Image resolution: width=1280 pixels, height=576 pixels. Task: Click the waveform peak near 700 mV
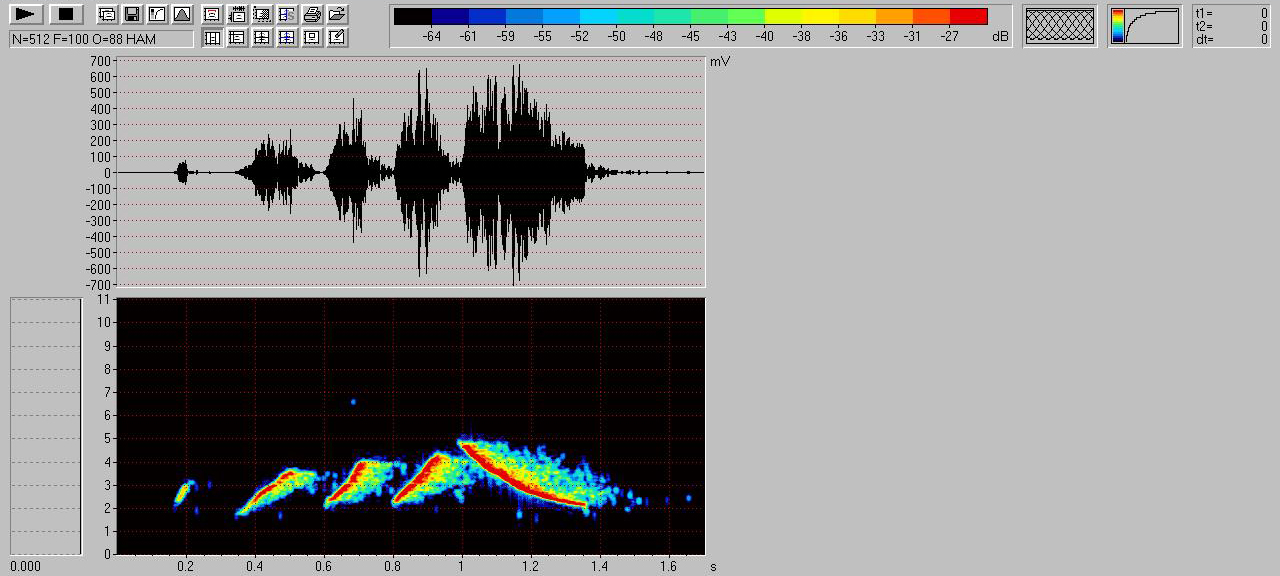(x=517, y=70)
